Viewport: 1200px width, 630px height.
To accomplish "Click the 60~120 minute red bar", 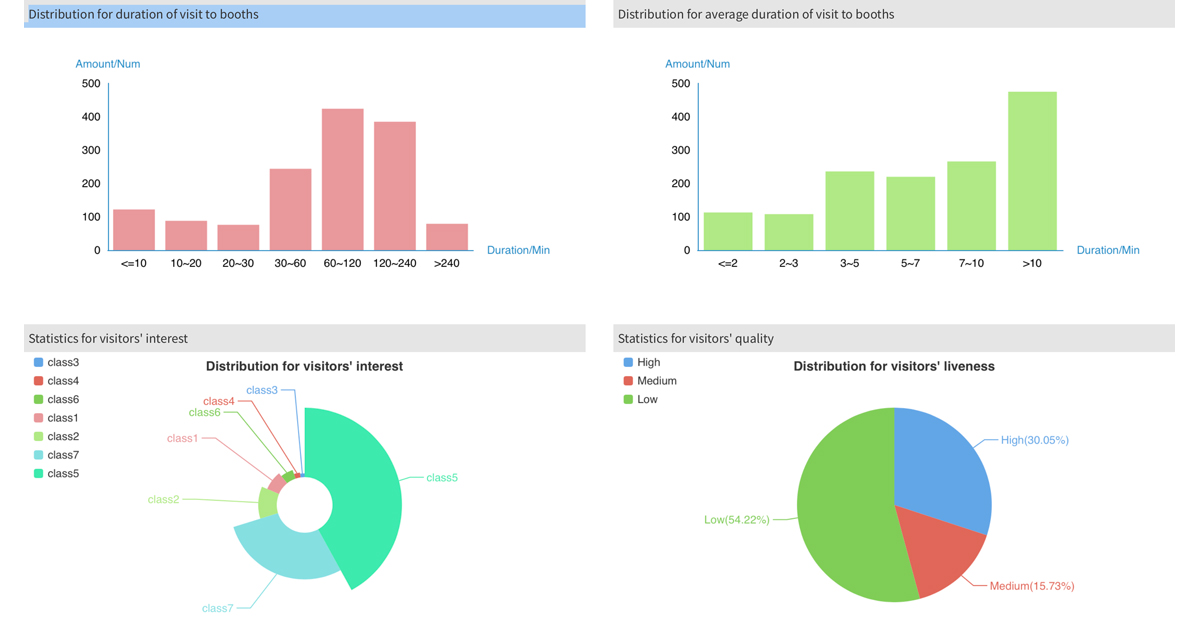I will [x=342, y=180].
